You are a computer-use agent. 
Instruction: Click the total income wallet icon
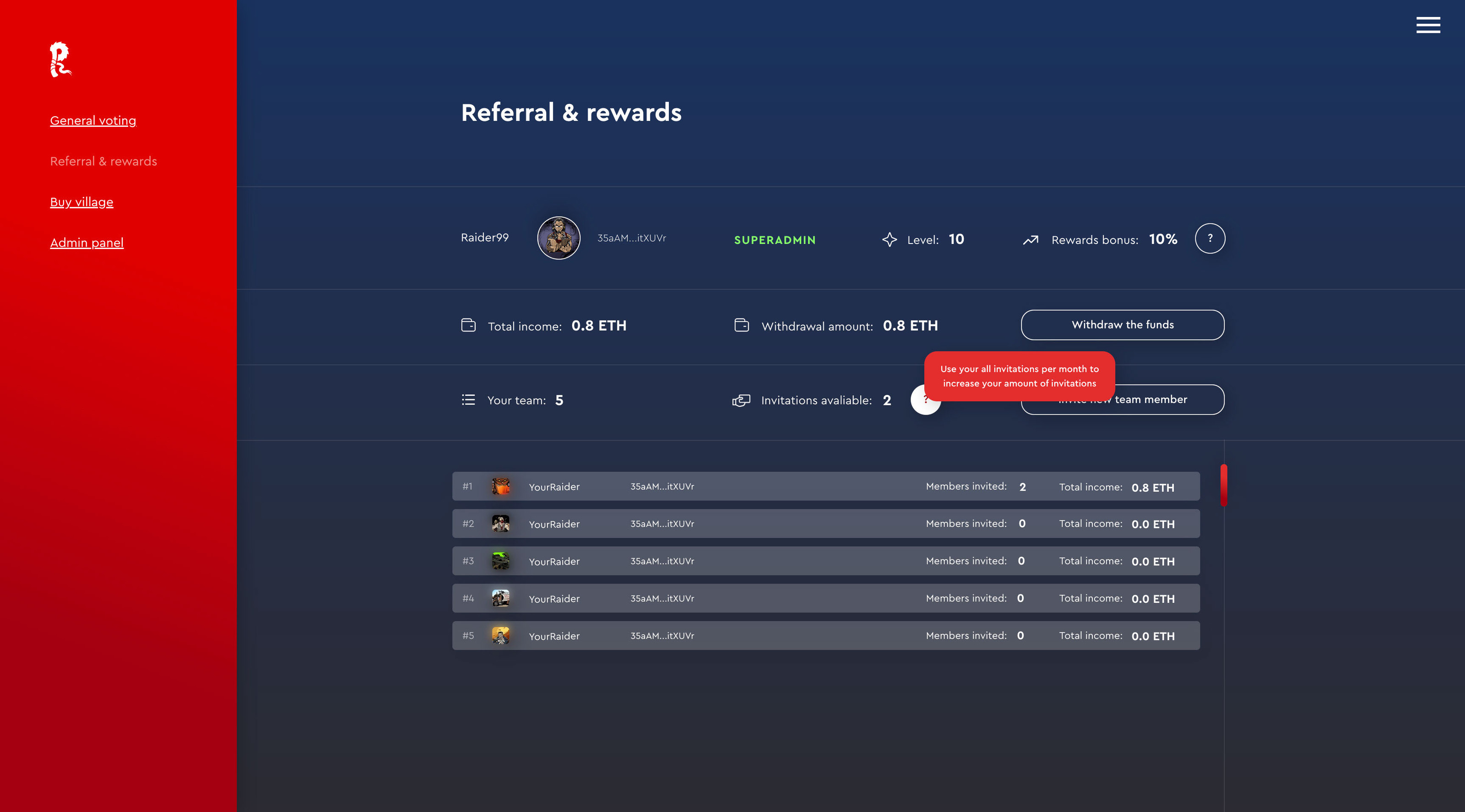[468, 325]
